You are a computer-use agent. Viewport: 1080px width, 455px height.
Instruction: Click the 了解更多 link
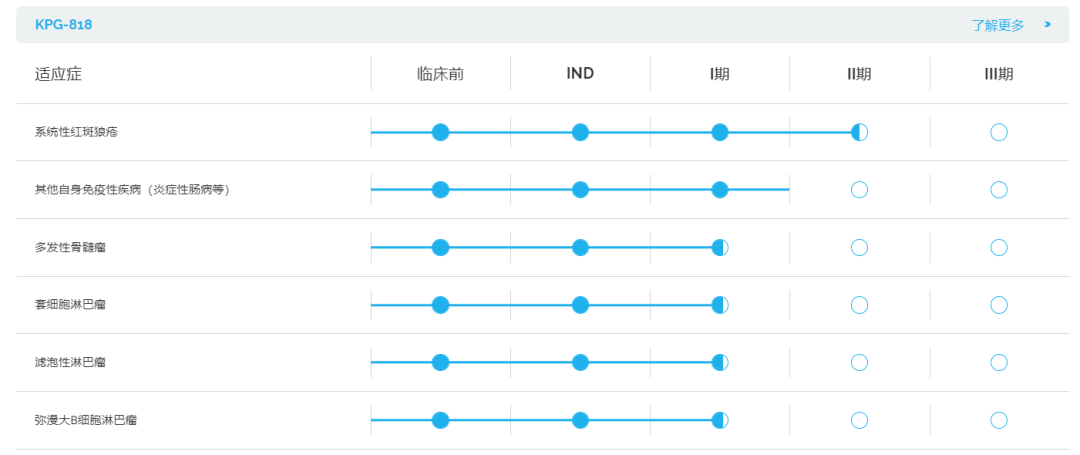[x=997, y=25]
